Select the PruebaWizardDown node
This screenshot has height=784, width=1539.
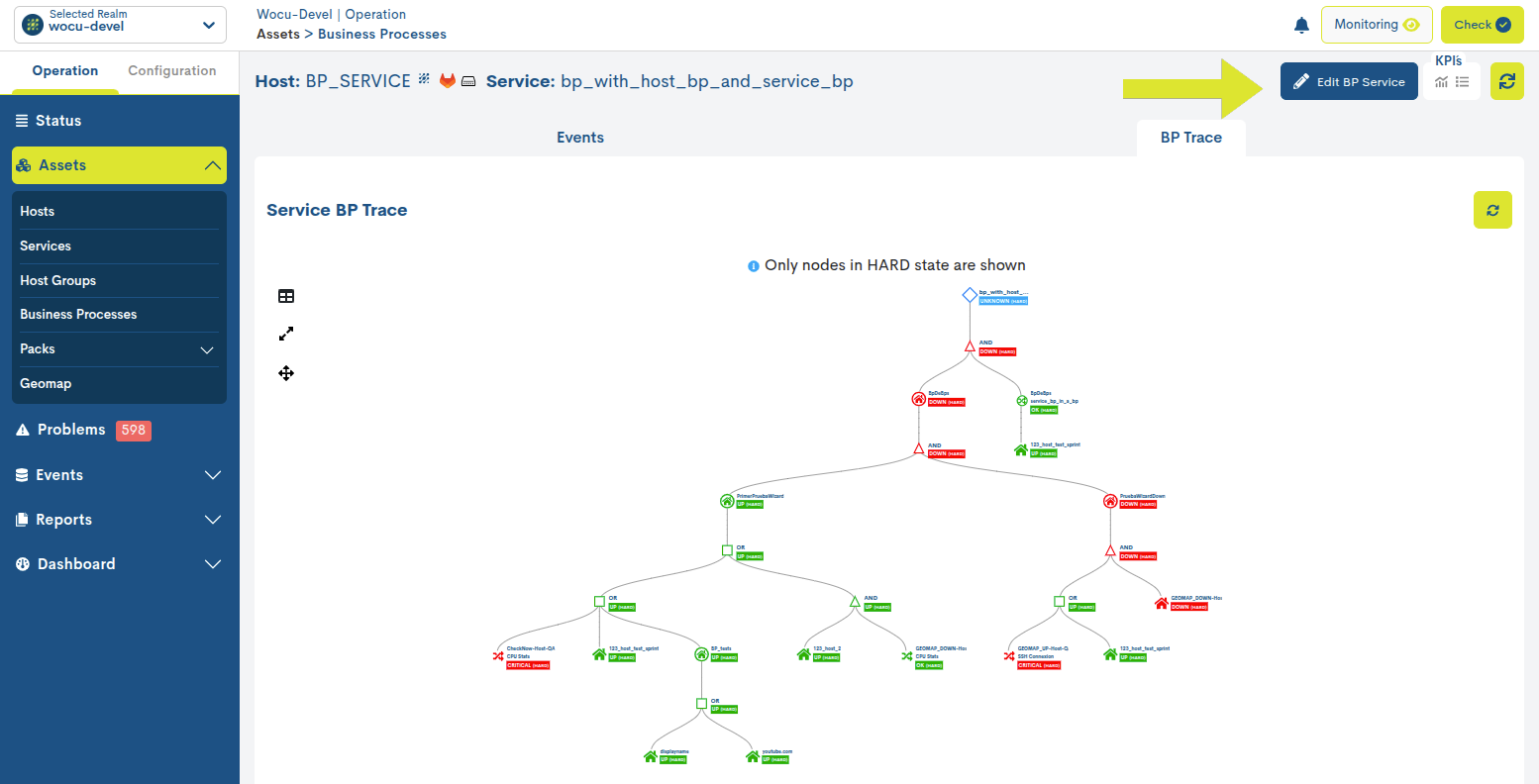[1110, 501]
